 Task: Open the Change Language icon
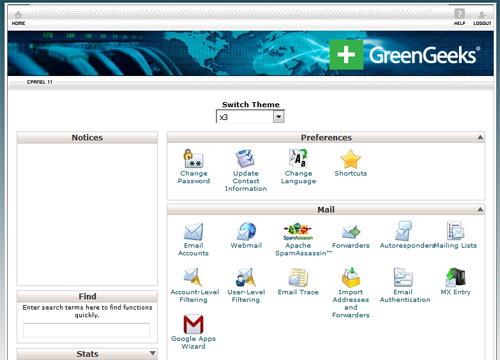(298, 159)
